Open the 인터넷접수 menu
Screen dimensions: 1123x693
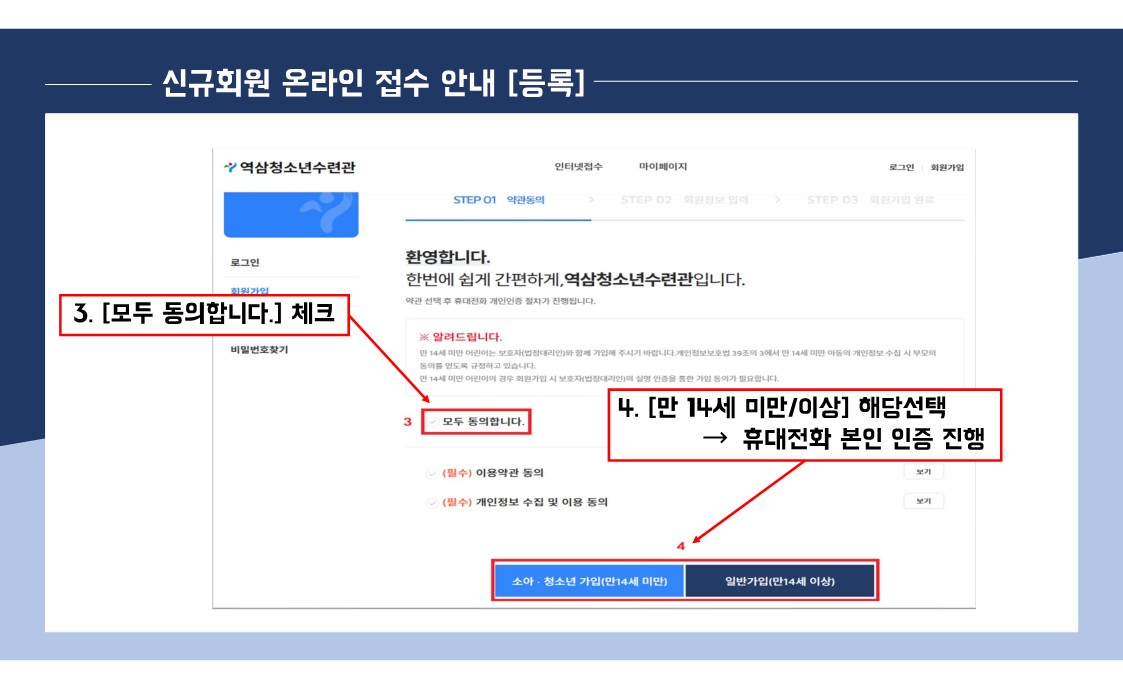click(x=578, y=167)
